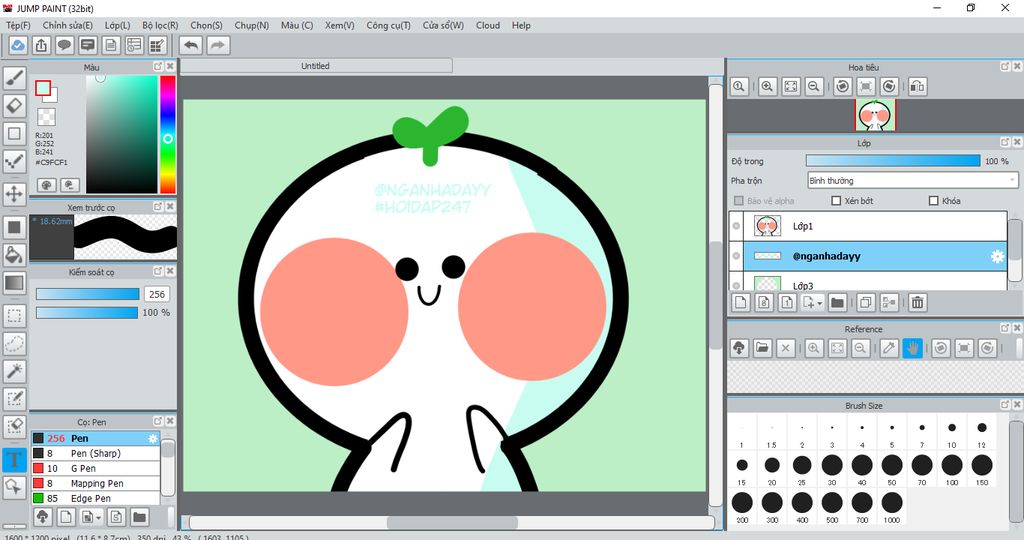Click the speech bubble toolbar icon
Screen dimensions: 1024x540
click(x=64, y=45)
